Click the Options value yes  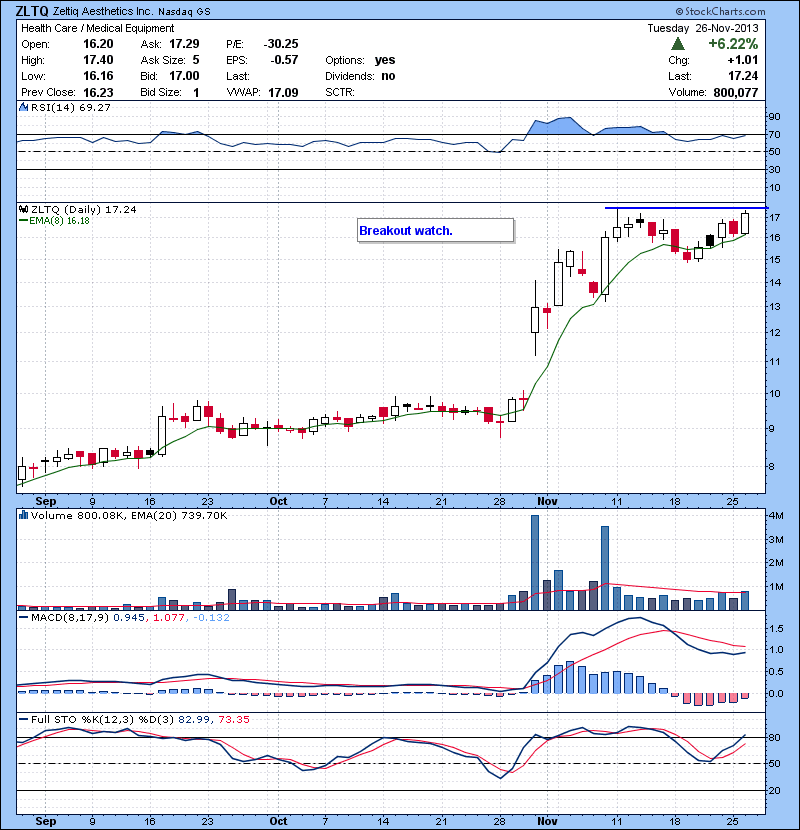tap(385, 60)
